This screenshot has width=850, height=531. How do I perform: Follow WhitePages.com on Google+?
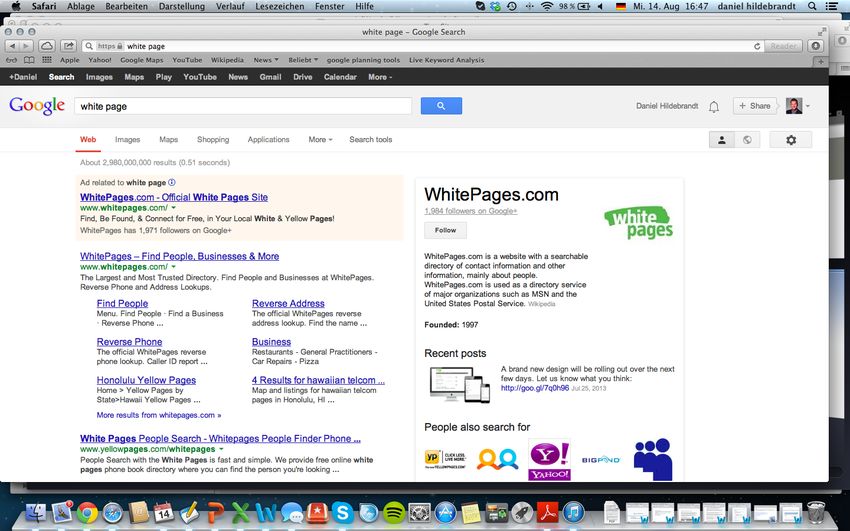pyautogui.click(x=445, y=230)
